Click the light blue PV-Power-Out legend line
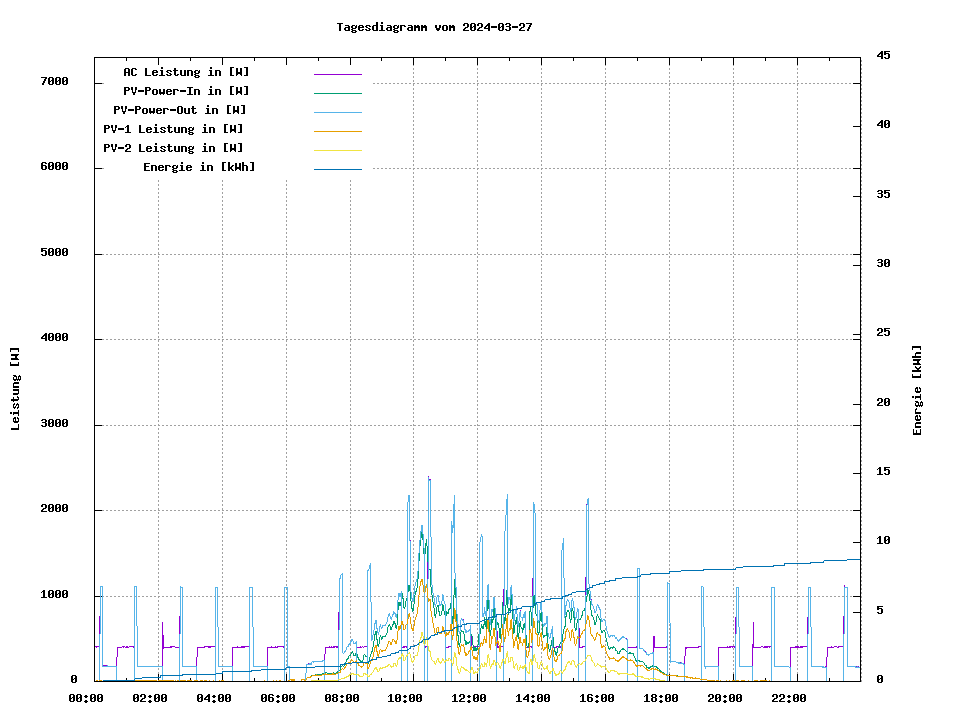 click(x=337, y=112)
